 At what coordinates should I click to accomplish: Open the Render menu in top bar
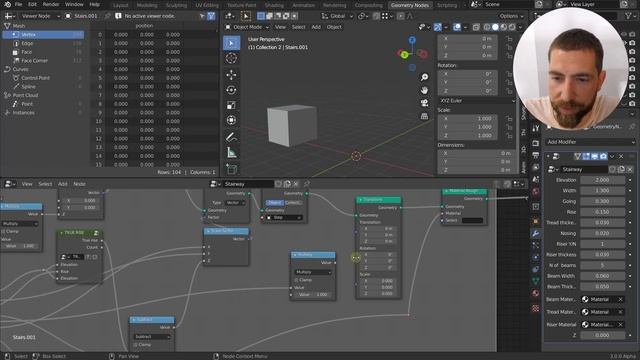pyautogui.click(x=51, y=4)
